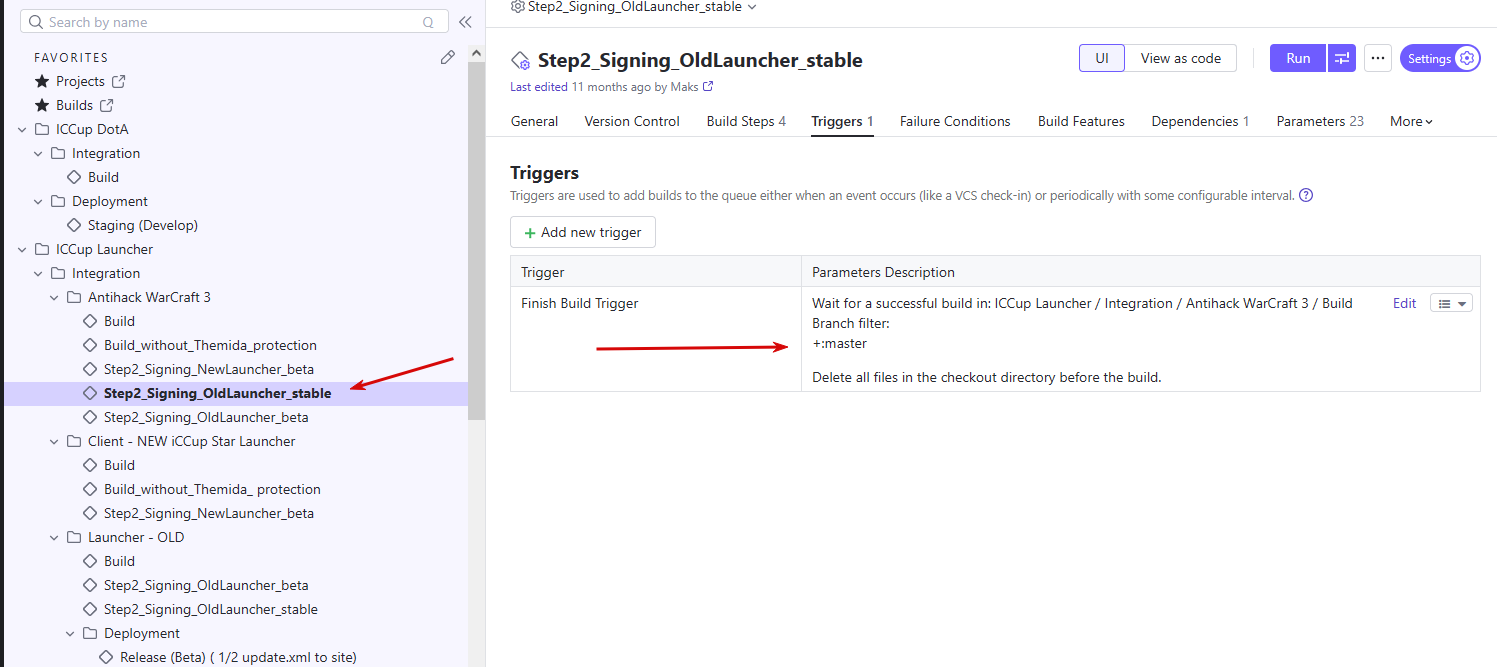Screen dimensions: 1497x667
Task: Toggle the Settings gear button
Action: click(1440, 58)
